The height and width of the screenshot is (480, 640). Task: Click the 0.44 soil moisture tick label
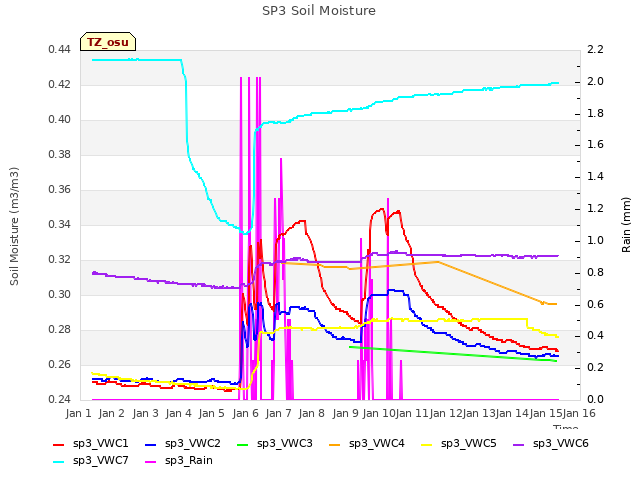pyautogui.click(x=59, y=49)
